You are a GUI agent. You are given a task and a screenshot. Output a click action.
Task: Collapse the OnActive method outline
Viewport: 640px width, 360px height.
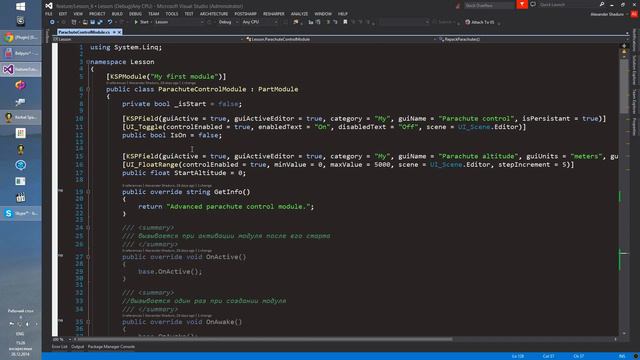[x=88, y=257]
